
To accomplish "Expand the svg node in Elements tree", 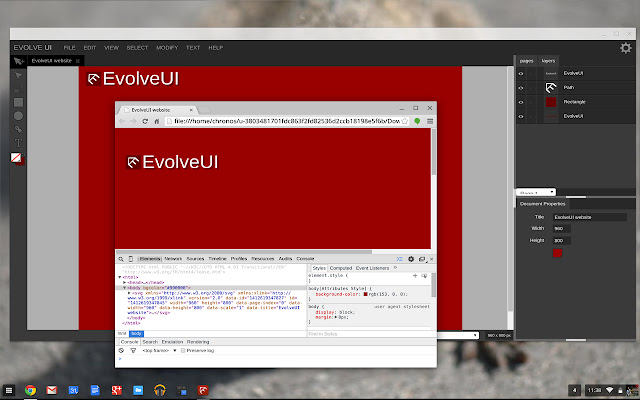I will [129, 293].
